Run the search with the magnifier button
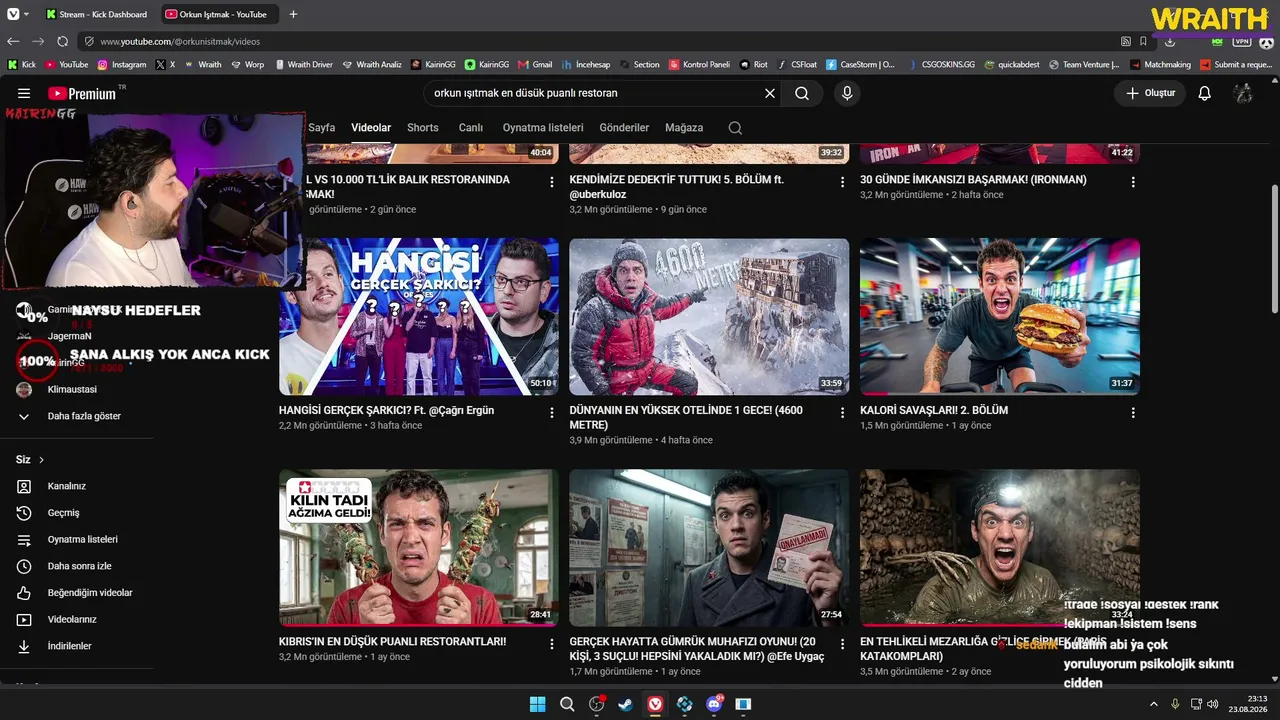Viewport: 1280px width, 720px height. 802,93
